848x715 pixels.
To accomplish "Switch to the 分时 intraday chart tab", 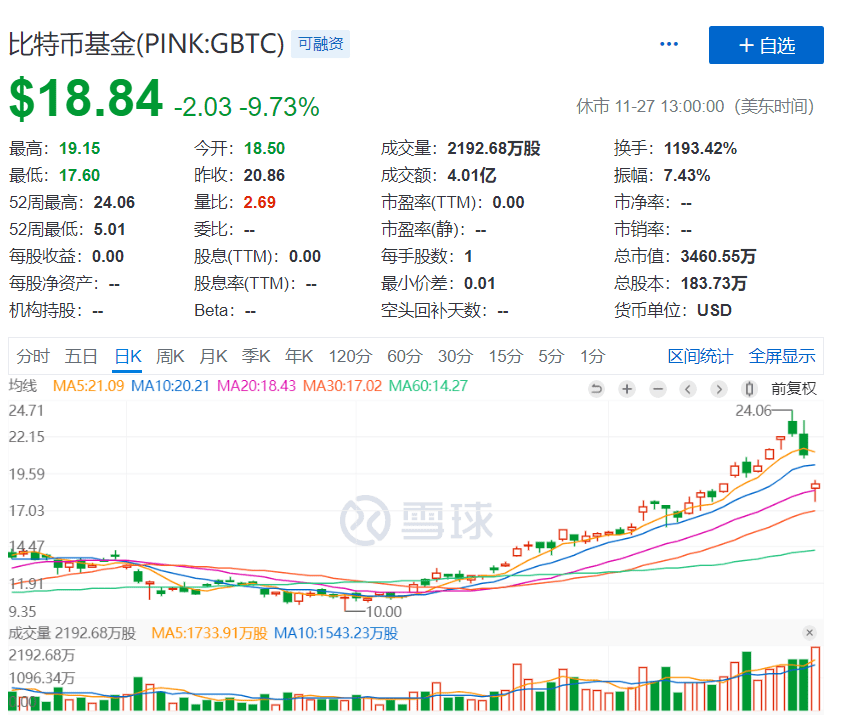I will pos(33,356).
